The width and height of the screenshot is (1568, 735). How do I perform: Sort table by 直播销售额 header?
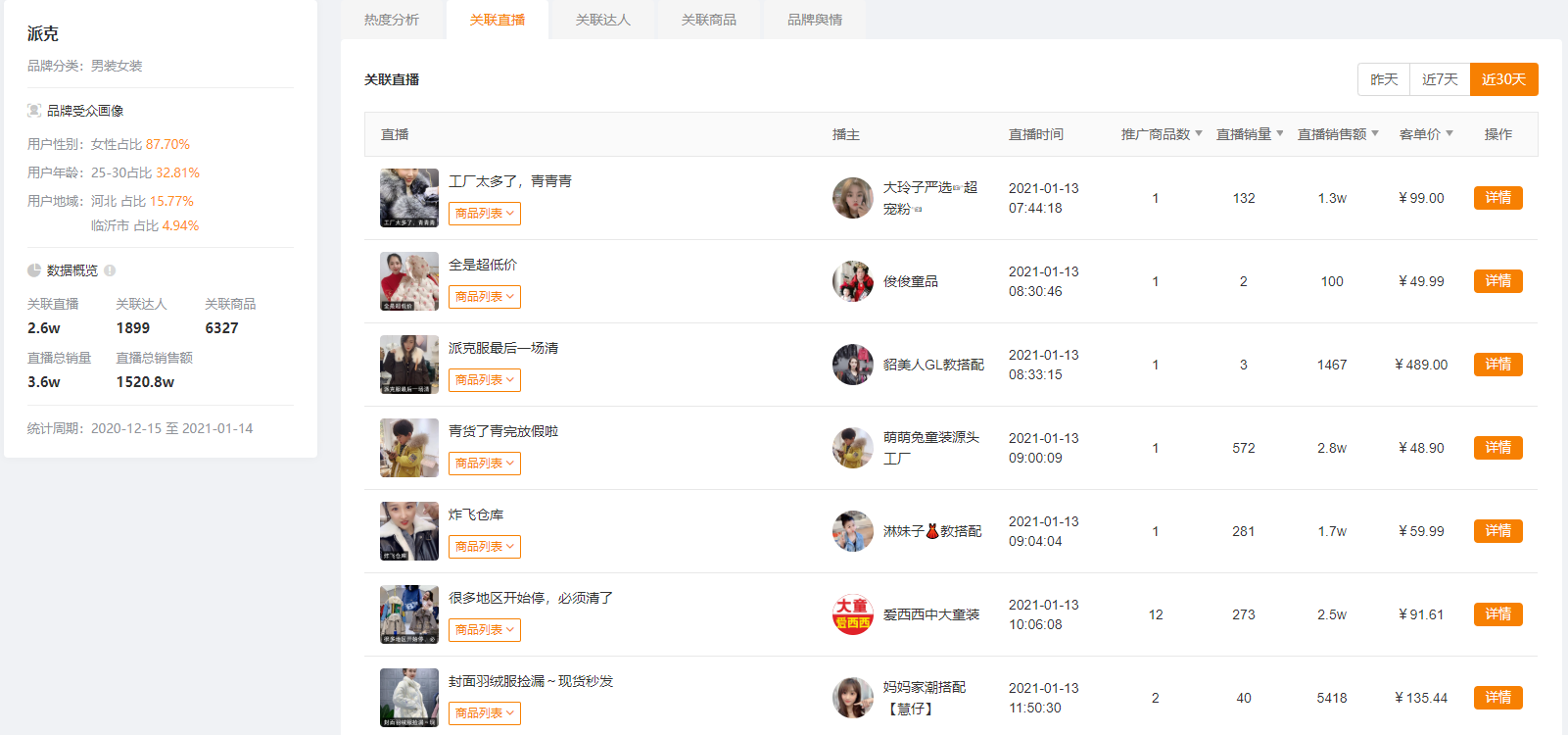[x=1337, y=134]
